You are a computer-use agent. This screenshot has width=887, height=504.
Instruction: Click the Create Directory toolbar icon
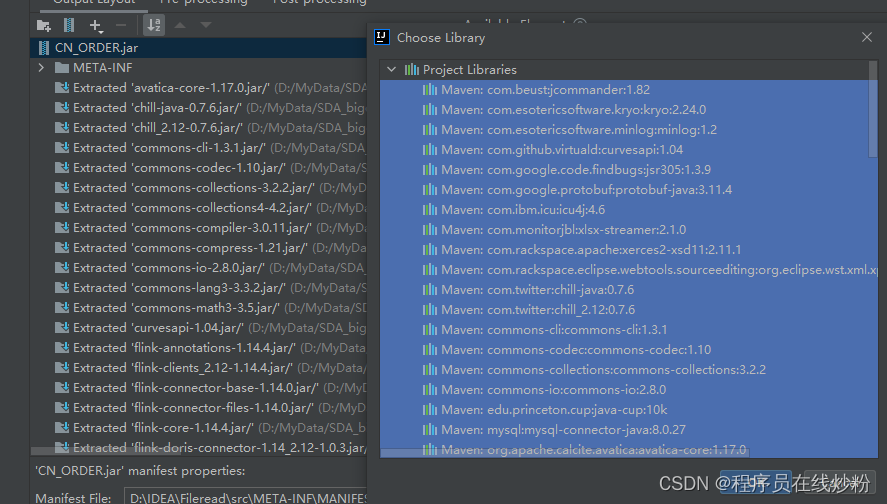pyautogui.click(x=44, y=25)
